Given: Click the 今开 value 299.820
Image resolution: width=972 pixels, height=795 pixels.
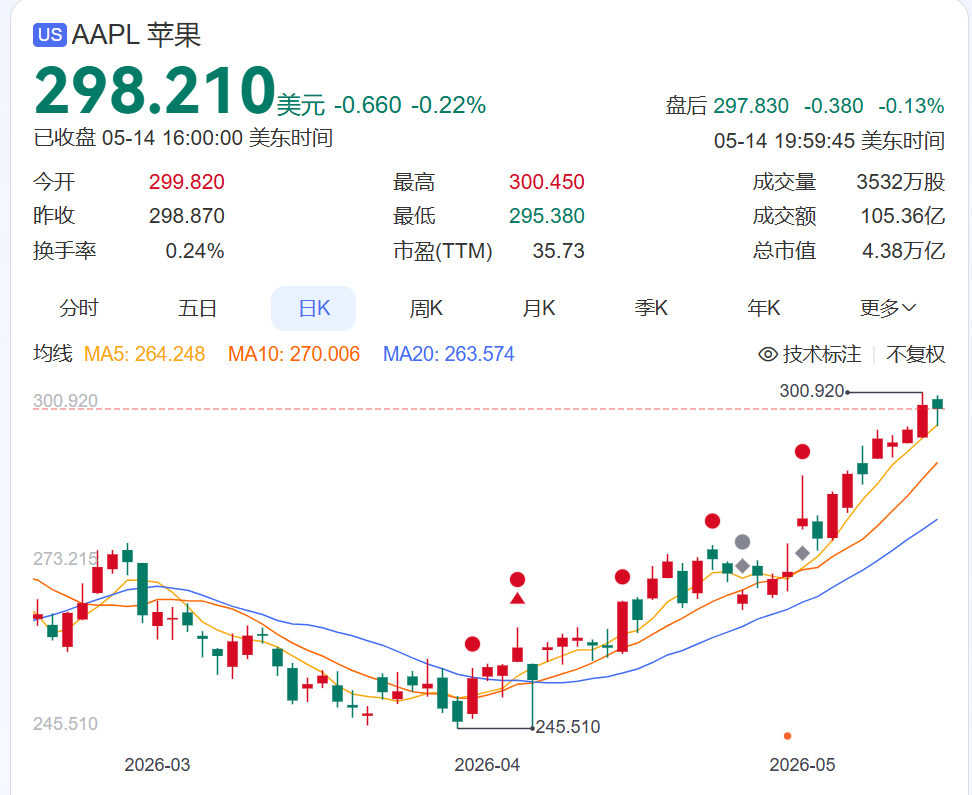Looking at the screenshot, I should tap(187, 182).
